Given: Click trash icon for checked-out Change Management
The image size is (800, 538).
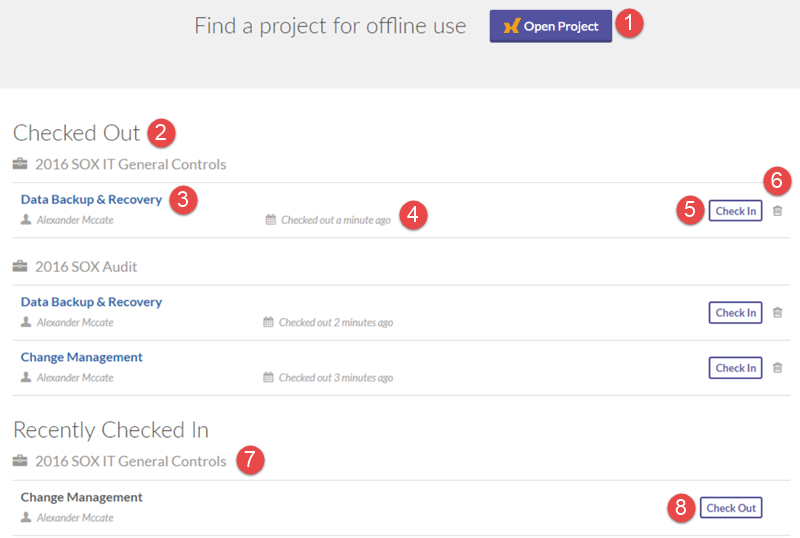Looking at the screenshot, I should click(x=778, y=368).
